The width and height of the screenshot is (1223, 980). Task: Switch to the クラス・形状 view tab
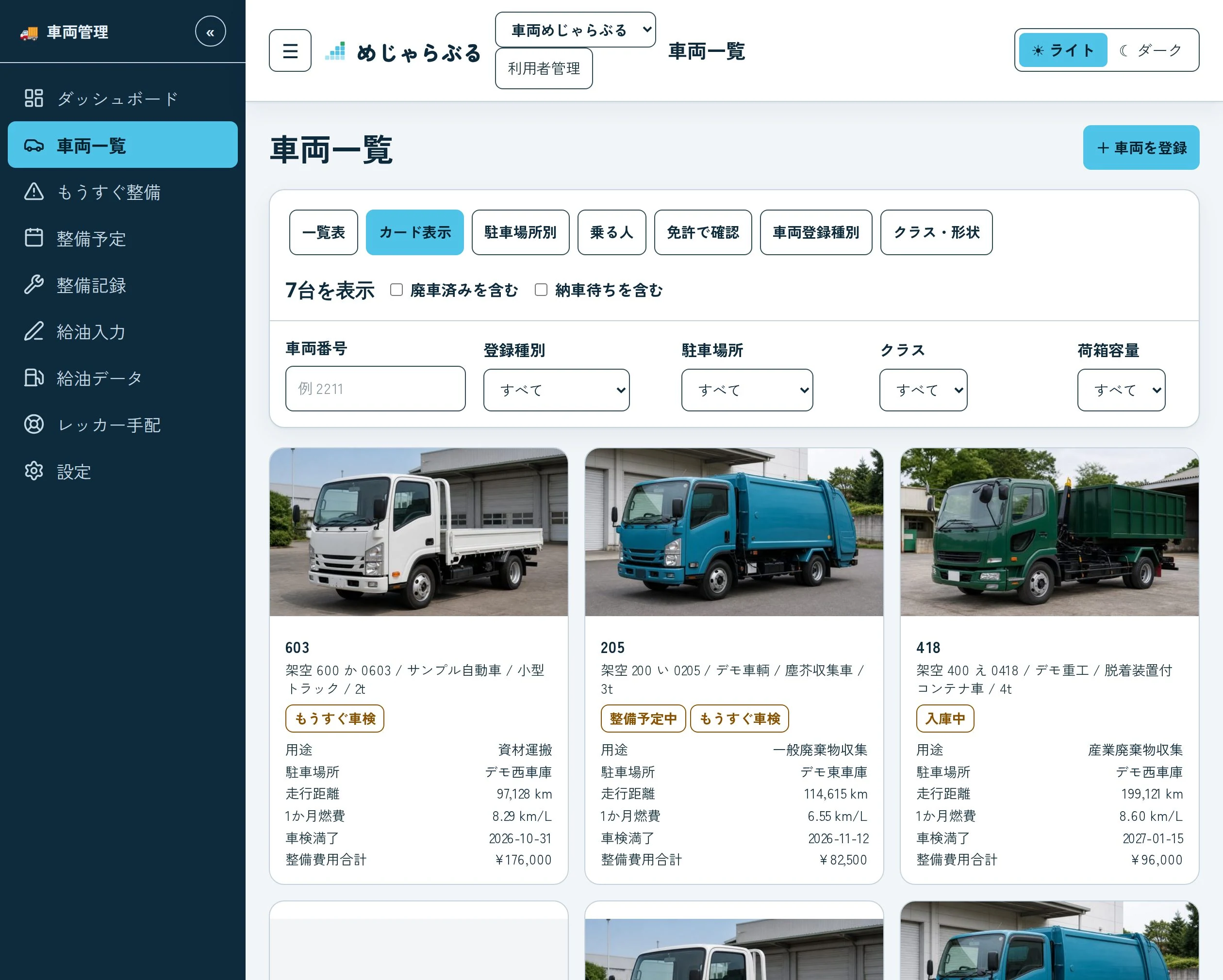pos(936,232)
